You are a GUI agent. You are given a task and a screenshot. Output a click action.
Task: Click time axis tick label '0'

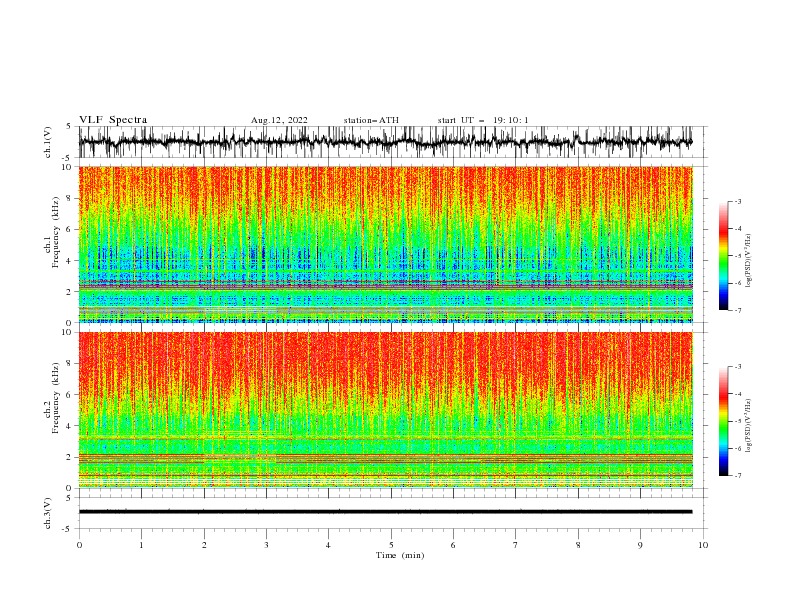79,545
